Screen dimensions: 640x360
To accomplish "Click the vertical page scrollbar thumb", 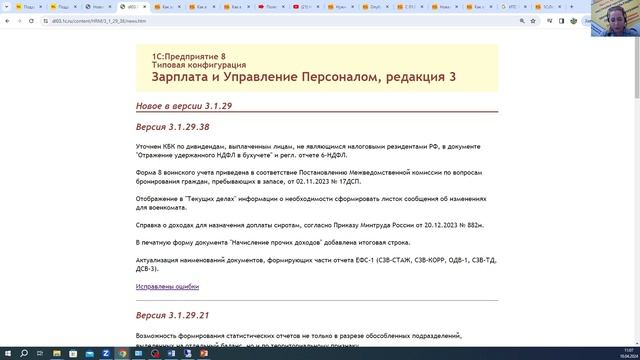I will coord(637,67).
